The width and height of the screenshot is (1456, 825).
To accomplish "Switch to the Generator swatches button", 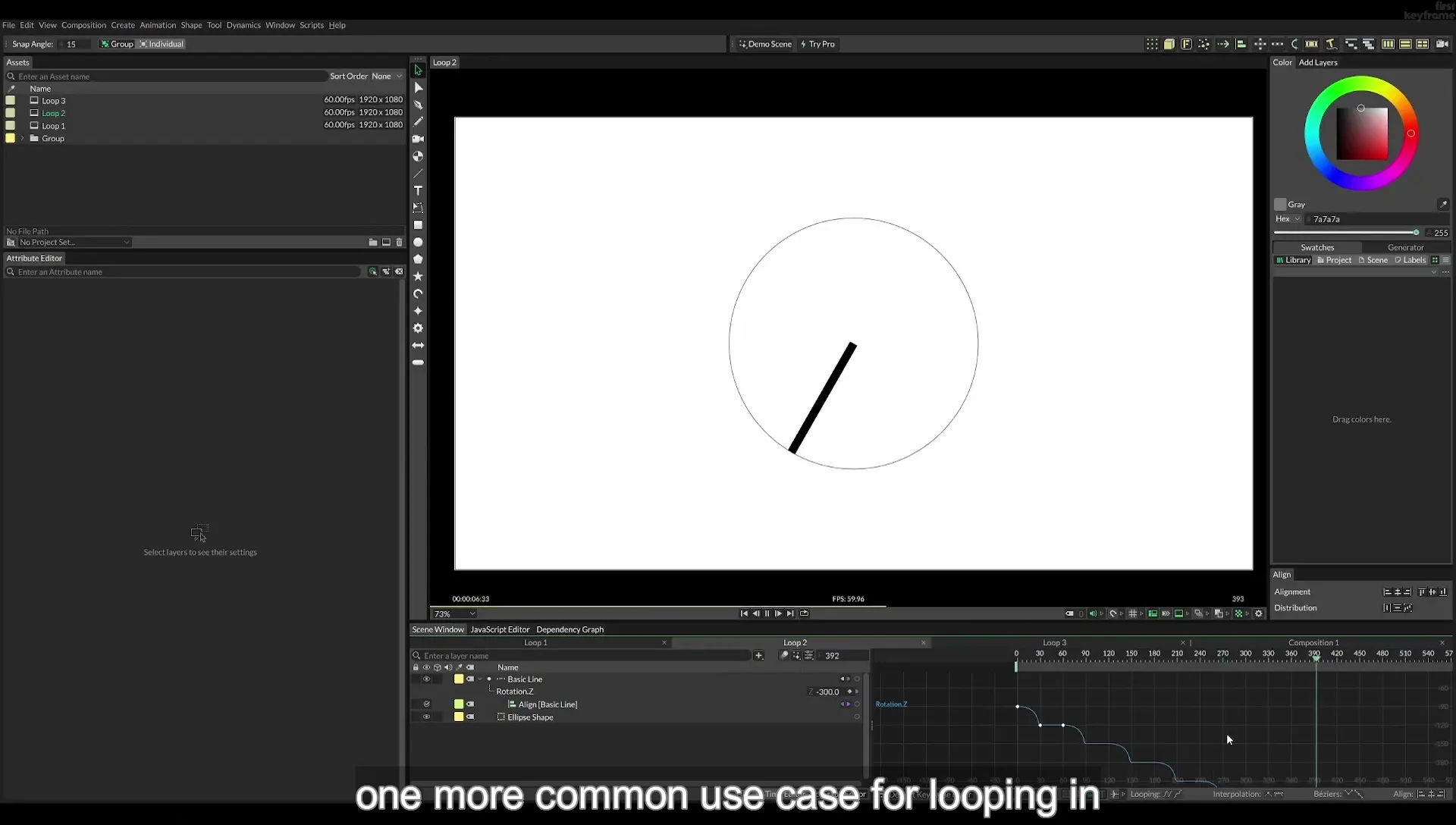I will point(1405,247).
